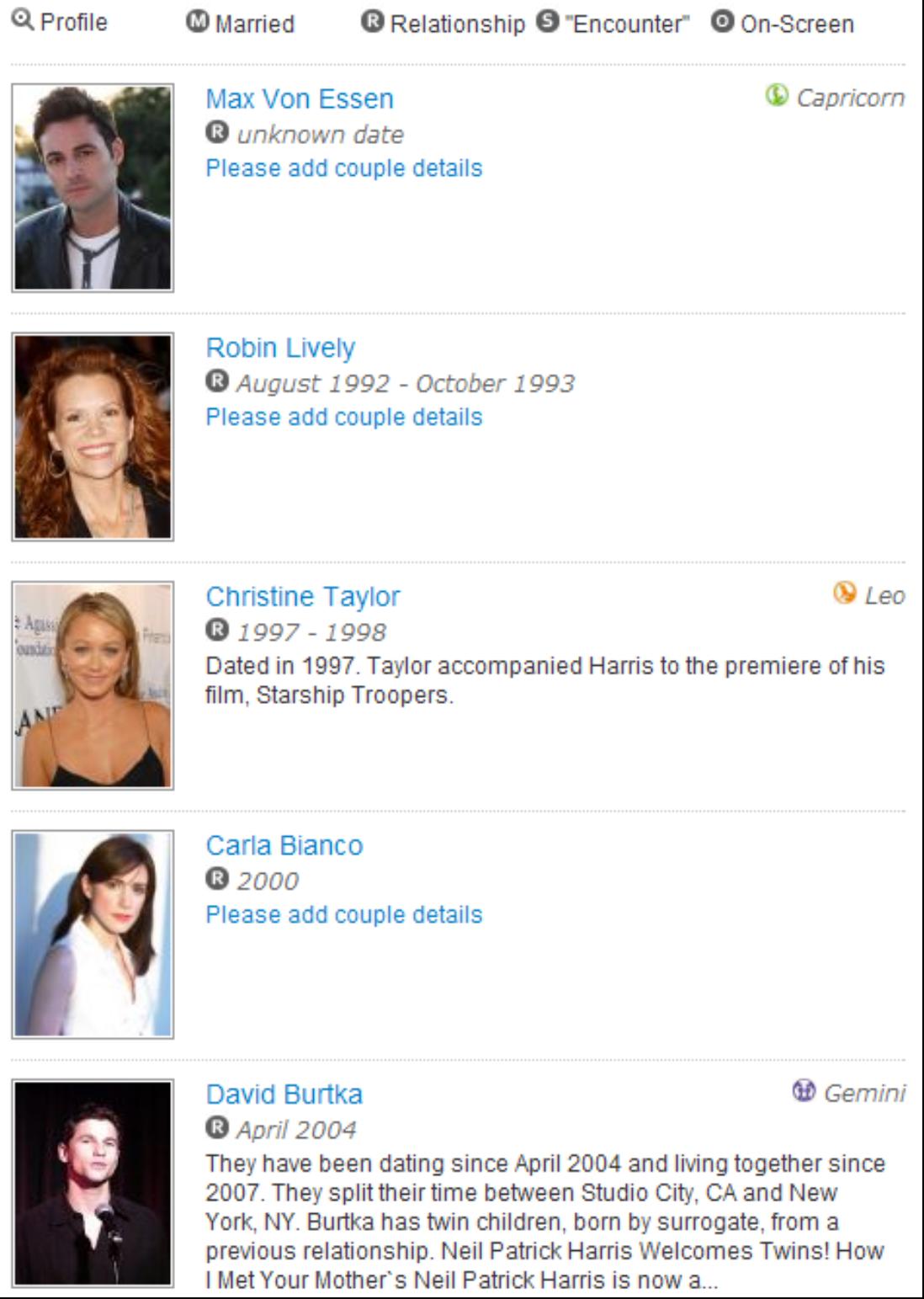Add couple details for Carla Bianco
Screen dimensions: 924x1299
pyautogui.click(x=344, y=915)
